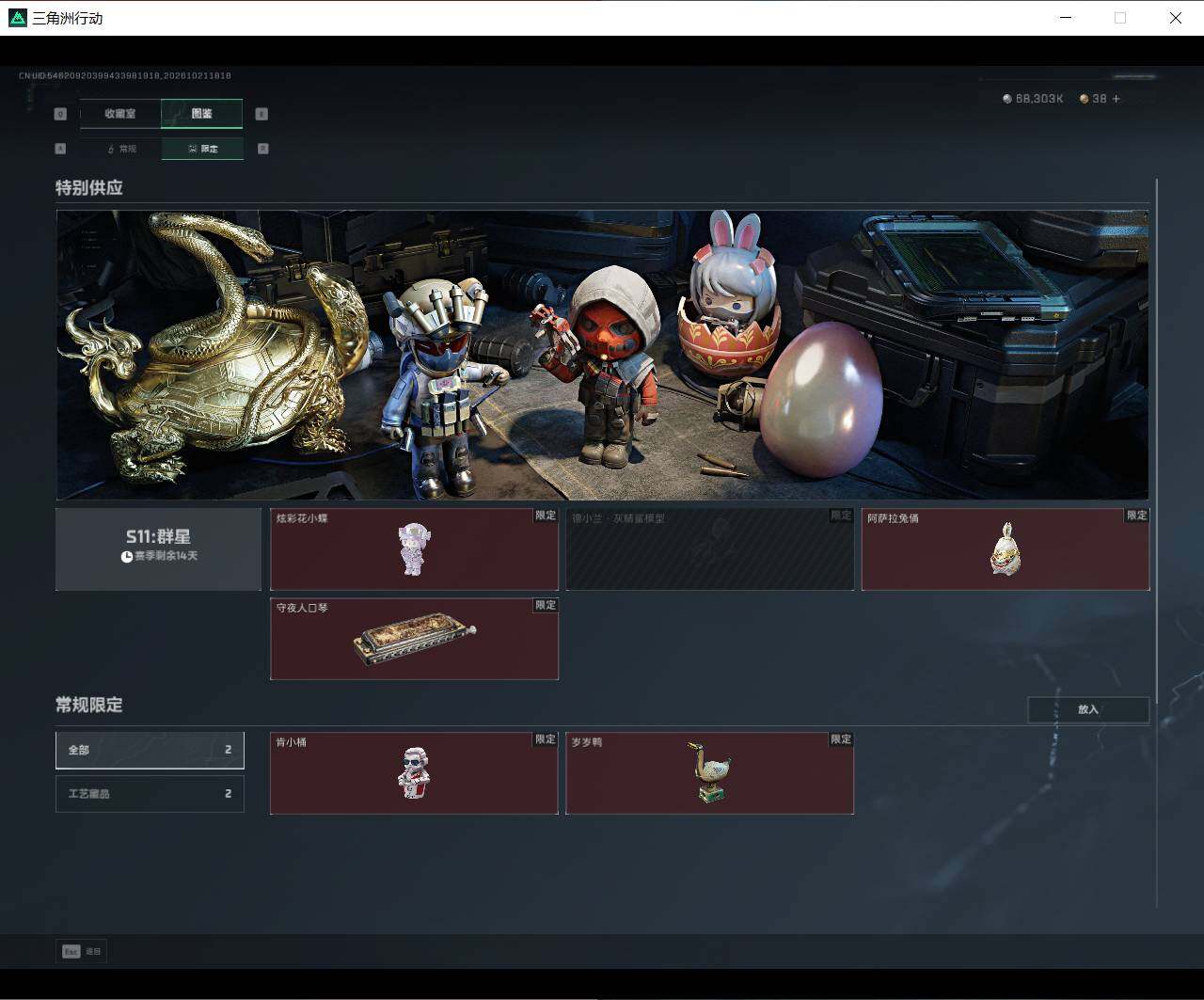The width and height of the screenshot is (1204, 1000).
Task: Open the 守夜人口琴 harmonica card
Action: pyautogui.click(x=414, y=639)
